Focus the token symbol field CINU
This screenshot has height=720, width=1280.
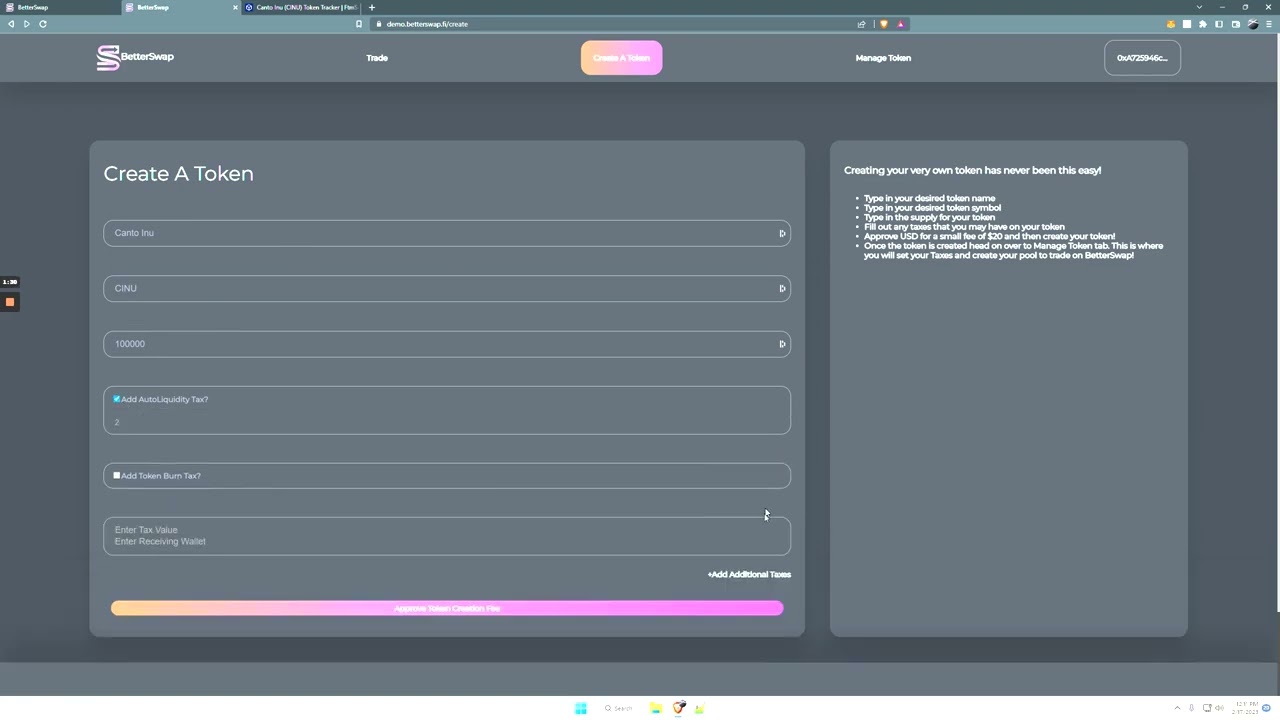tap(447, 289)
